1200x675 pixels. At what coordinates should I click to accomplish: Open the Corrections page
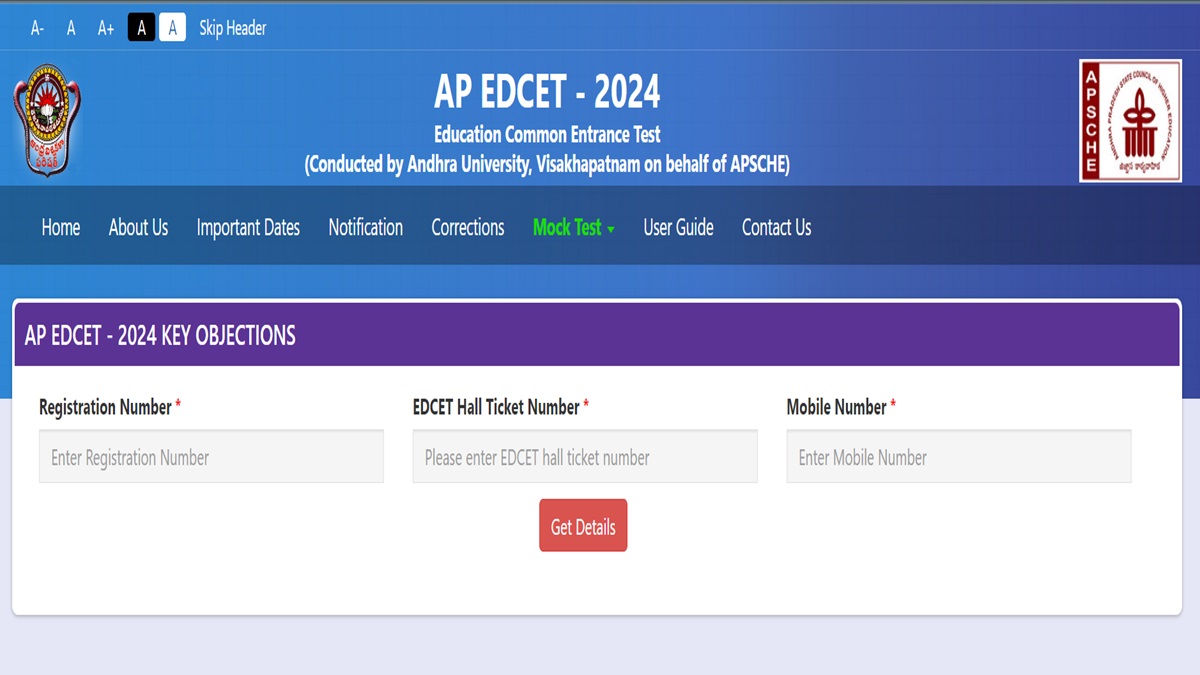468,228
